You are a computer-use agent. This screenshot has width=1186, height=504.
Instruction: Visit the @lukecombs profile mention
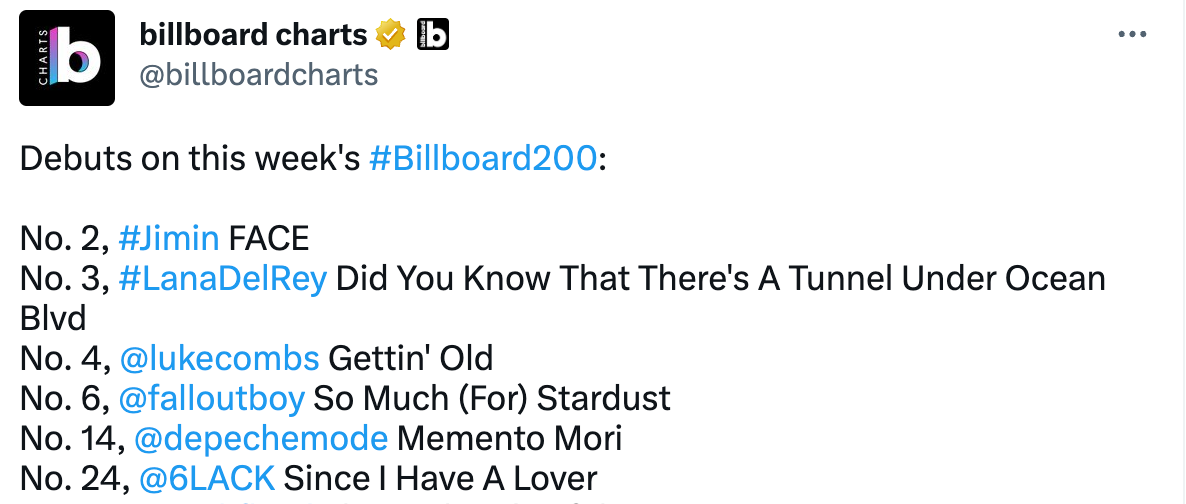(219, 358)
